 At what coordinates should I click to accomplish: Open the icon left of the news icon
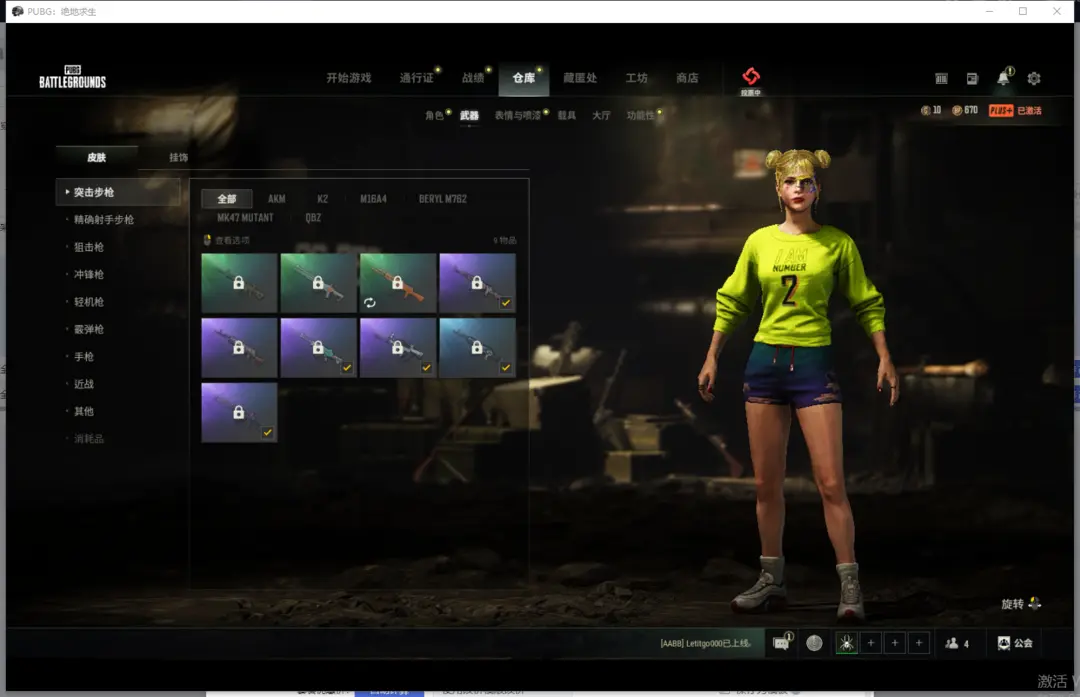click(x=941, y=79)
